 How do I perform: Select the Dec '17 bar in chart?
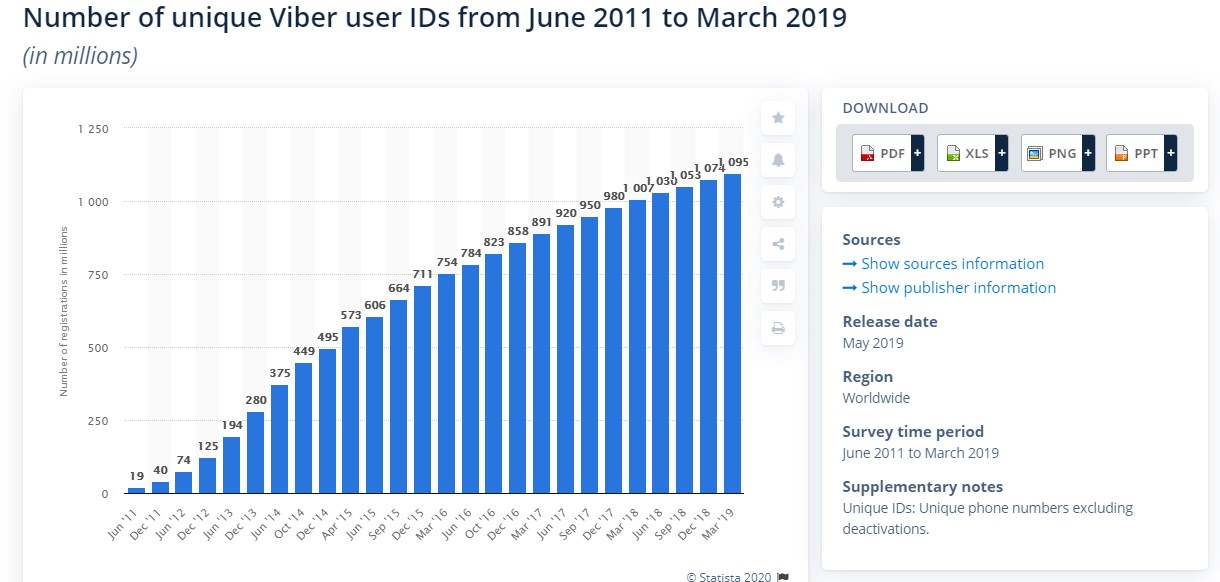click(x=613, y=350)
